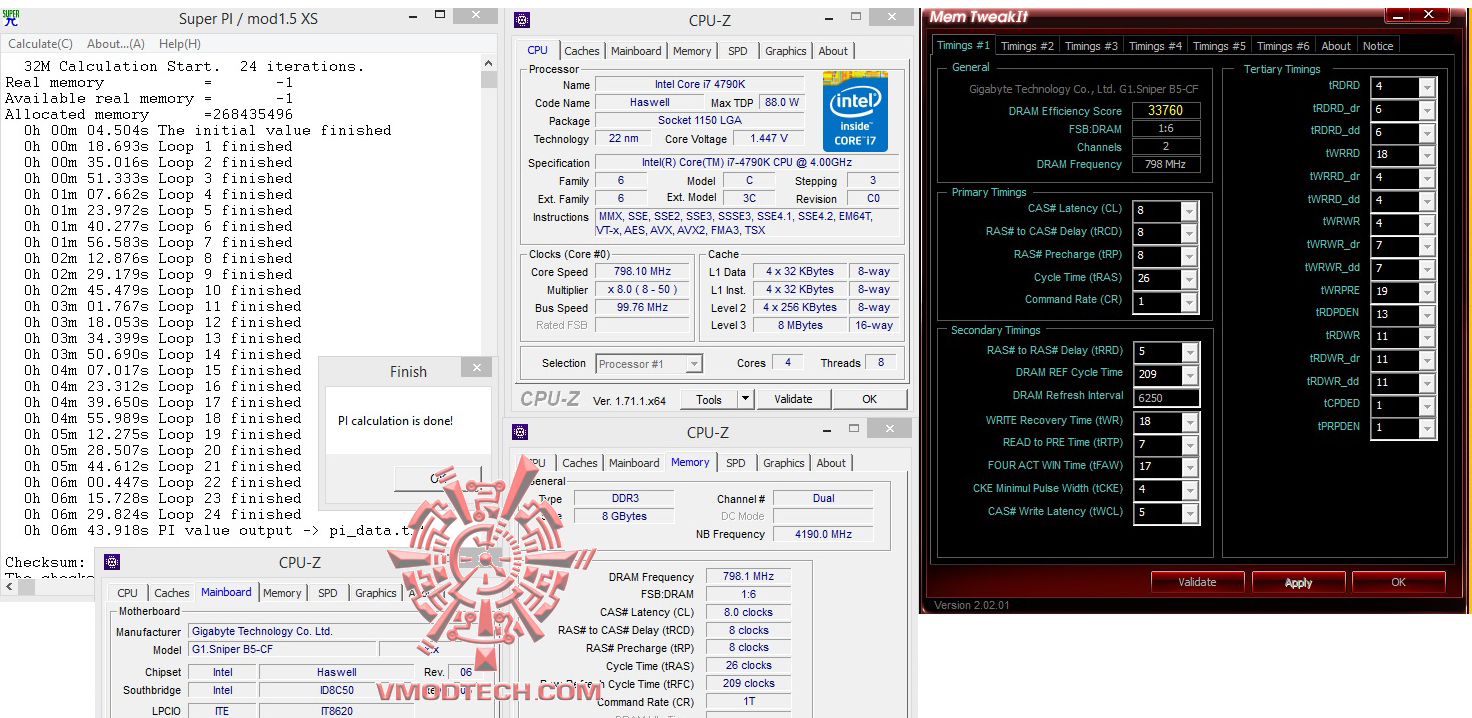Select the CPU tab in the CPU-Z window showing the Mainboard tab

click(127, 593)
